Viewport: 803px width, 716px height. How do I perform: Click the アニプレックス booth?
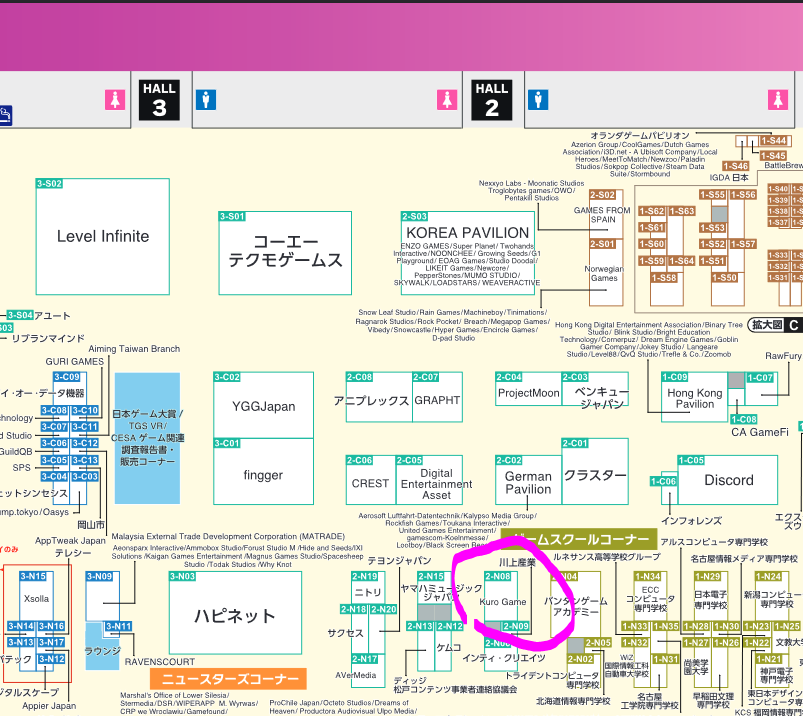379,397
